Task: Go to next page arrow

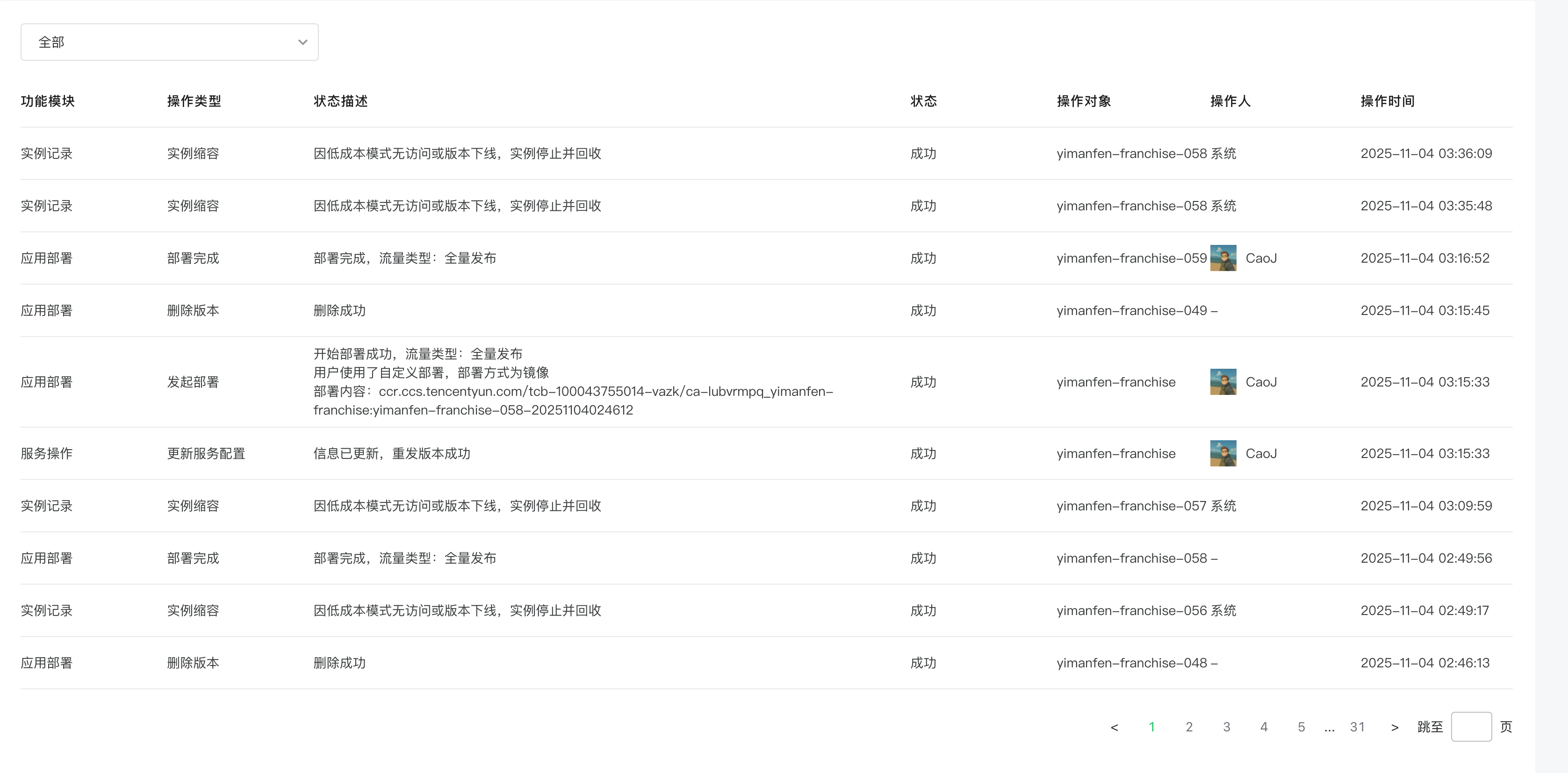Action: [x=1395, y=727]
